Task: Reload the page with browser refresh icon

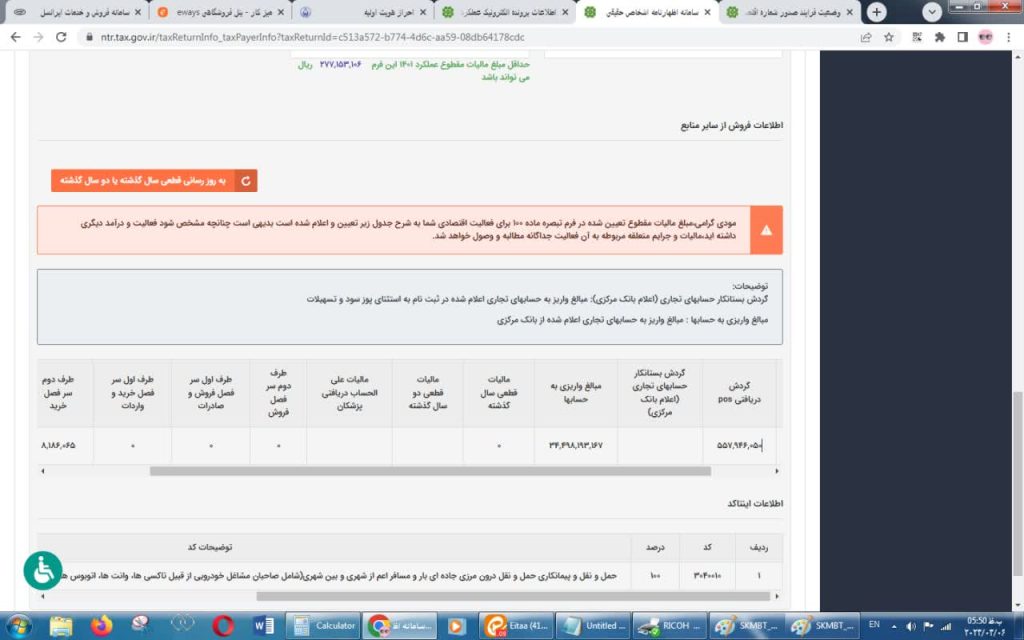Action: 61,37
